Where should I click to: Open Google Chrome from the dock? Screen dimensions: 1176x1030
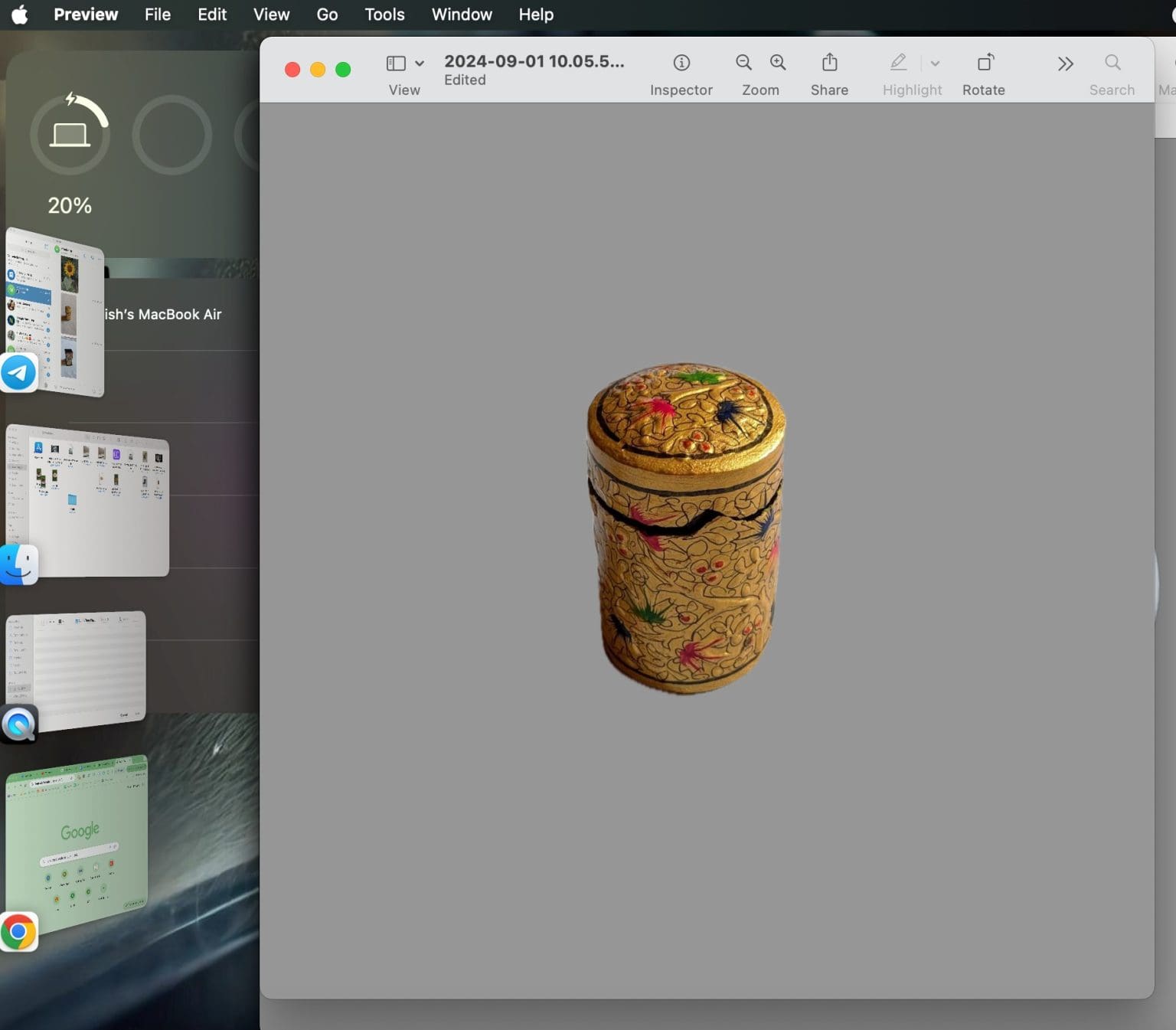18,930
